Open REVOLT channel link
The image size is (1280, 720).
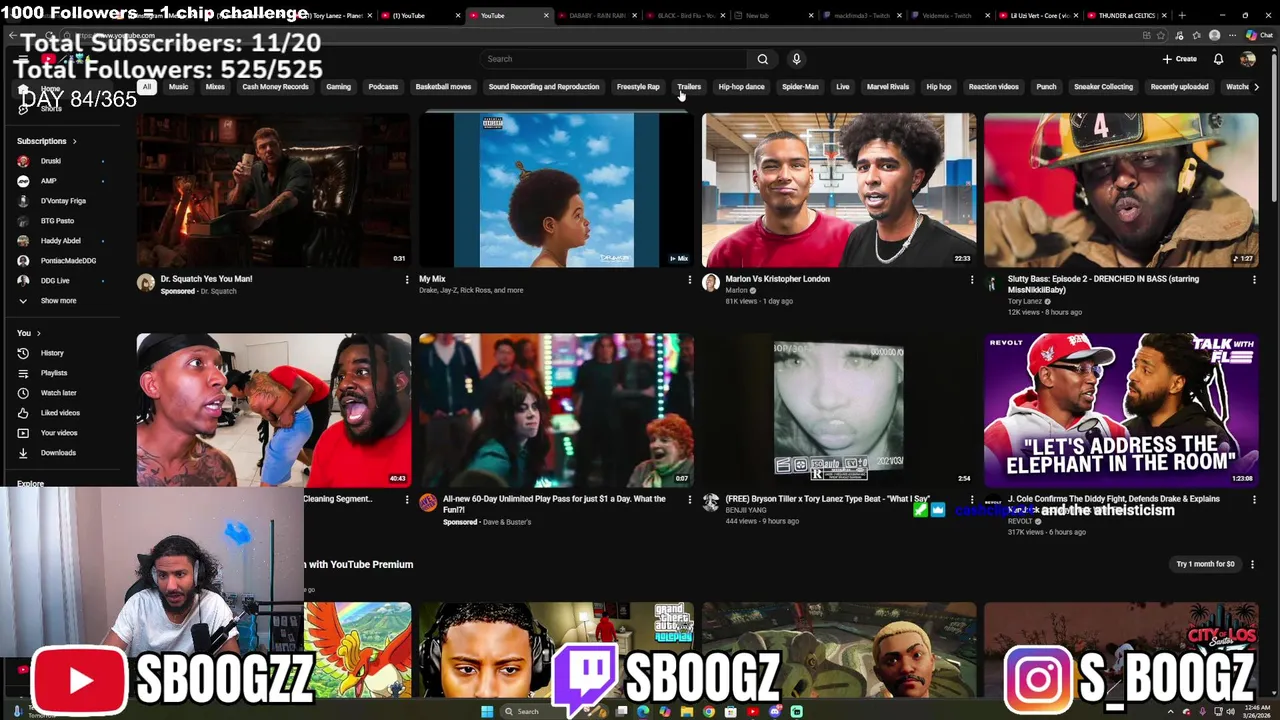pyautogui.click(x=1021, y=521)
